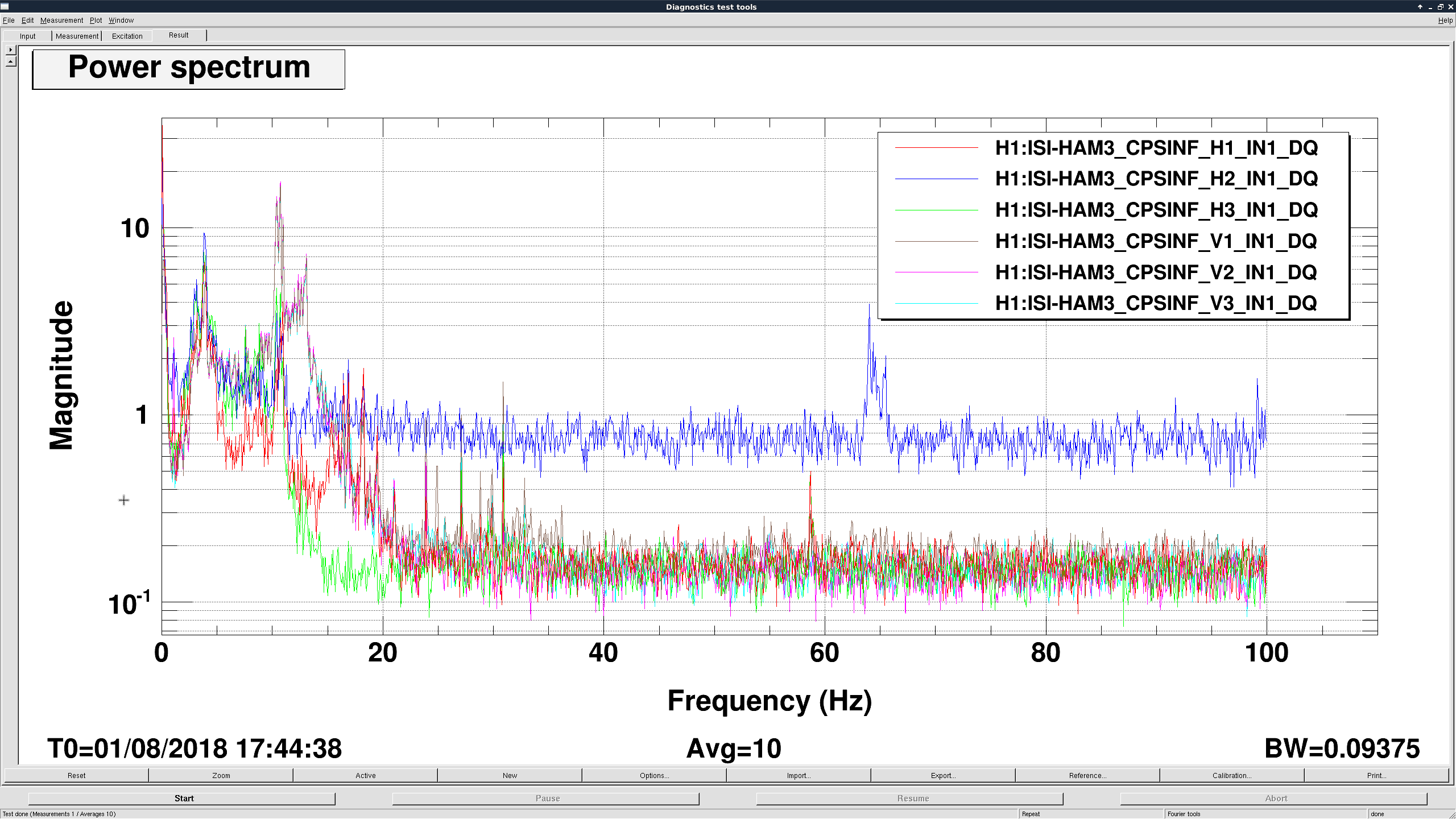Click the Start button
This screenshot has width=1456, height=819.
point(184,799)
